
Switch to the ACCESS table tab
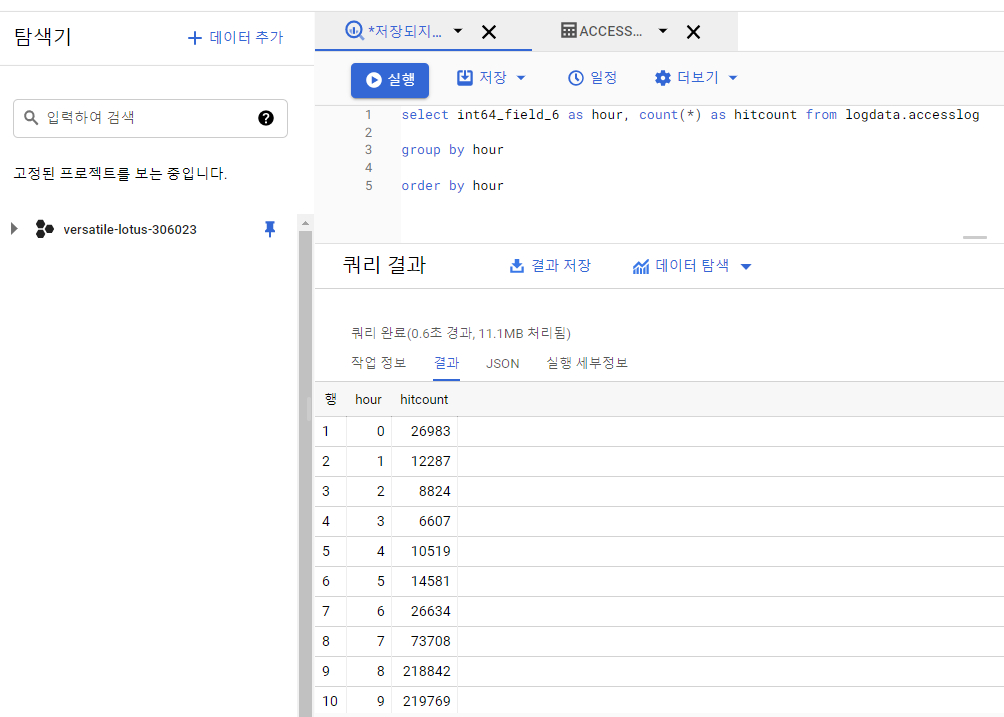[x=610, y=31]
